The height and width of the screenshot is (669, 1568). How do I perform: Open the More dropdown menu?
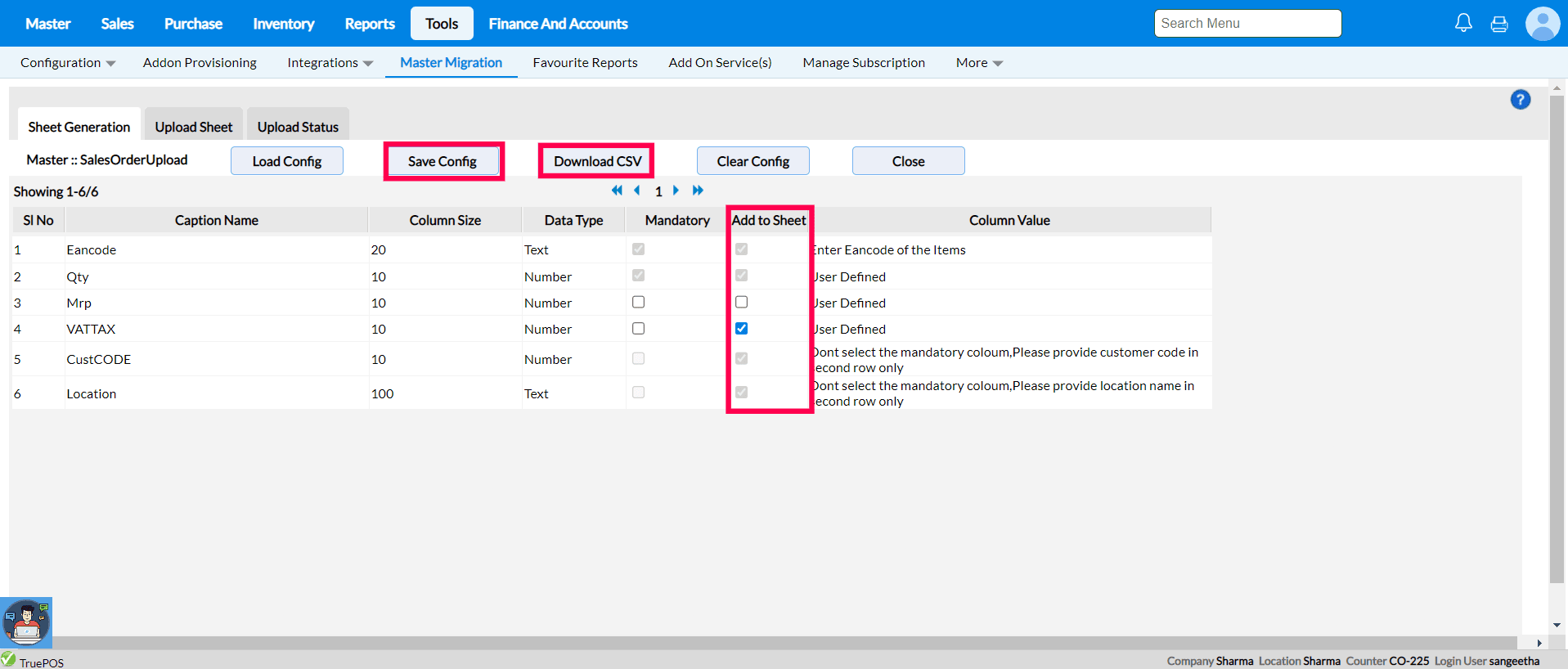979,63
